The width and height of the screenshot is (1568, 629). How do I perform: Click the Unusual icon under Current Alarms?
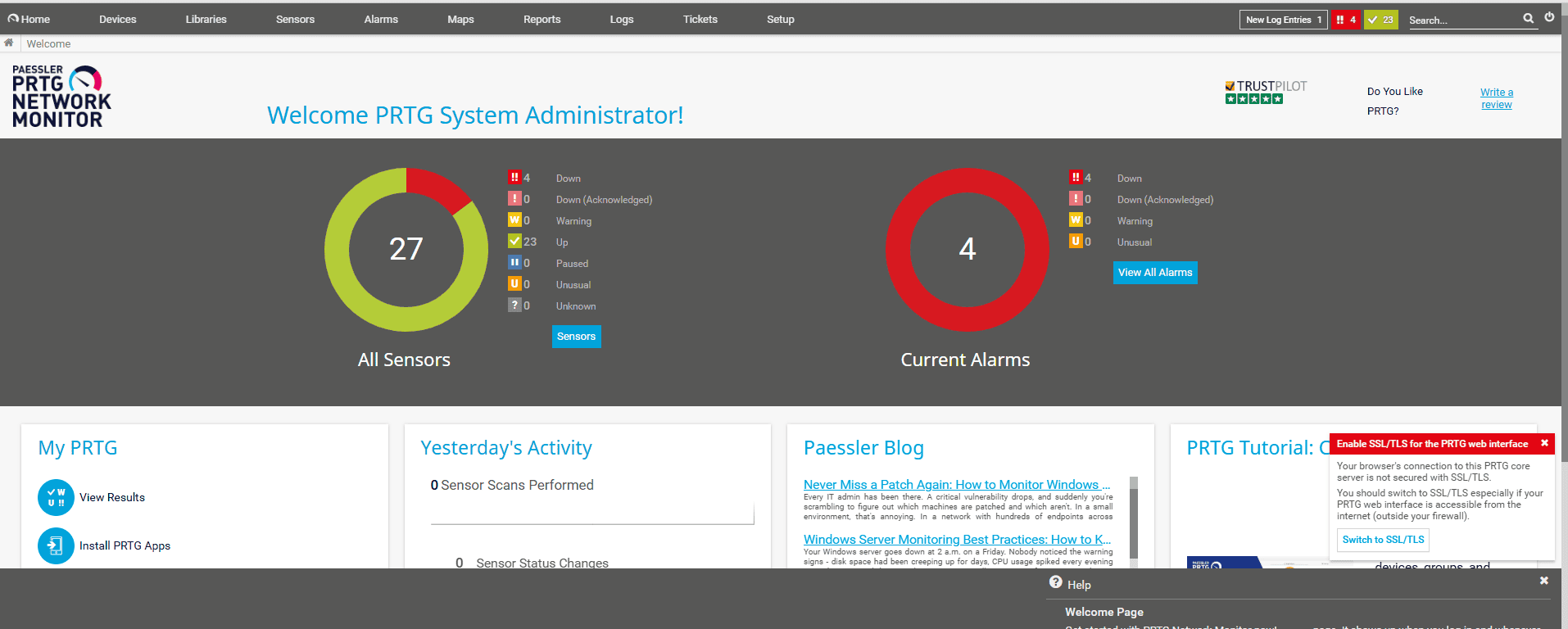coord(1076,241)
